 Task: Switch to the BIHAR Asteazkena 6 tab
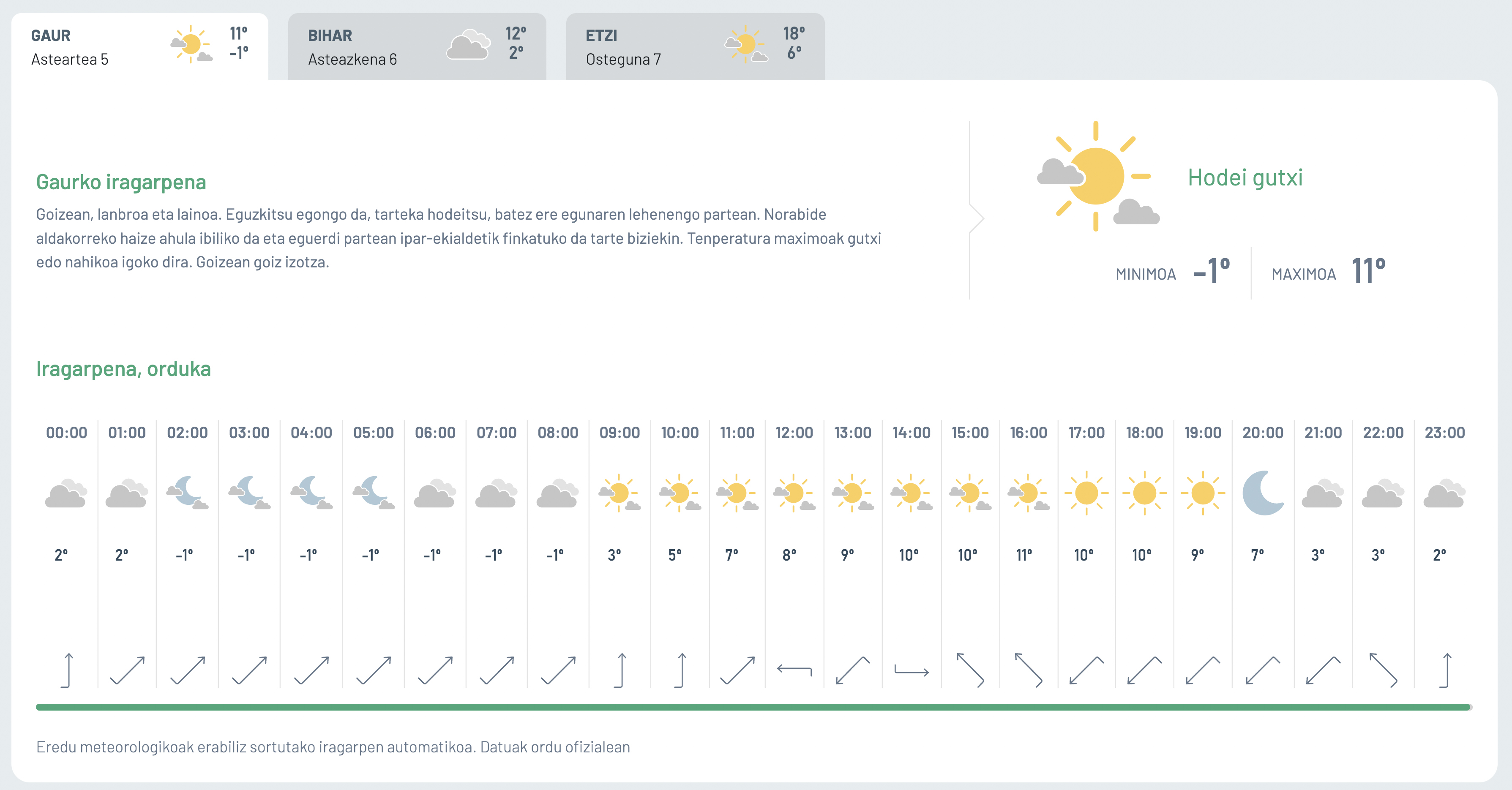(x=417, y=47)
